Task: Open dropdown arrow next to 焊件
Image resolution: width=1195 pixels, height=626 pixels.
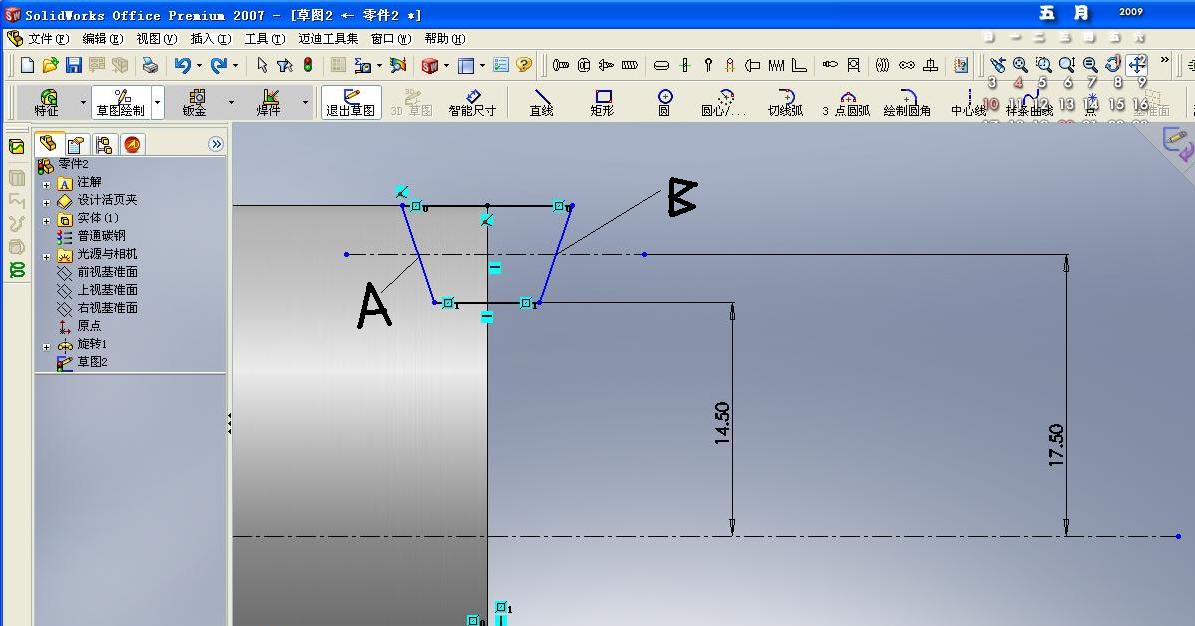Action: click(305, 102)
